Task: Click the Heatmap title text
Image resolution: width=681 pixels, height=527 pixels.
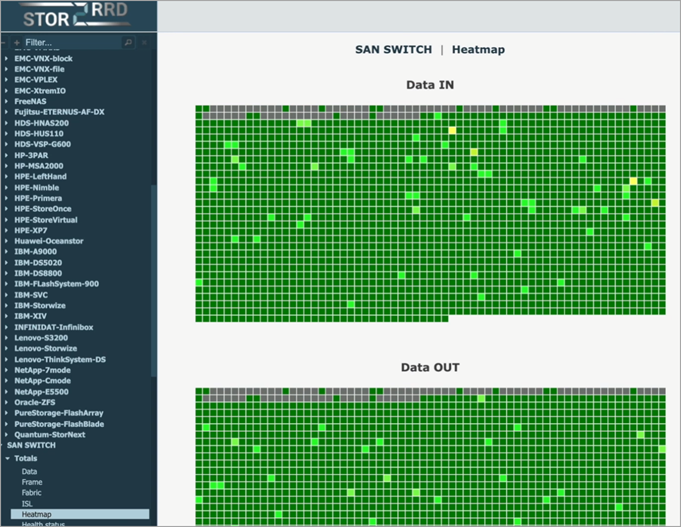Action: 478,50
